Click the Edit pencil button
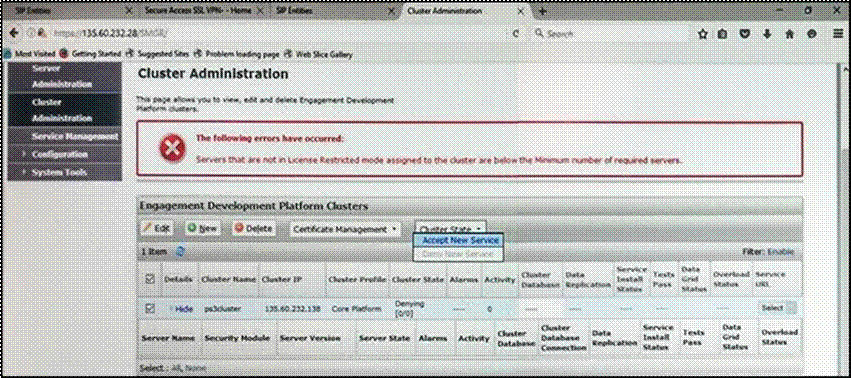 [x=157, y=229]
